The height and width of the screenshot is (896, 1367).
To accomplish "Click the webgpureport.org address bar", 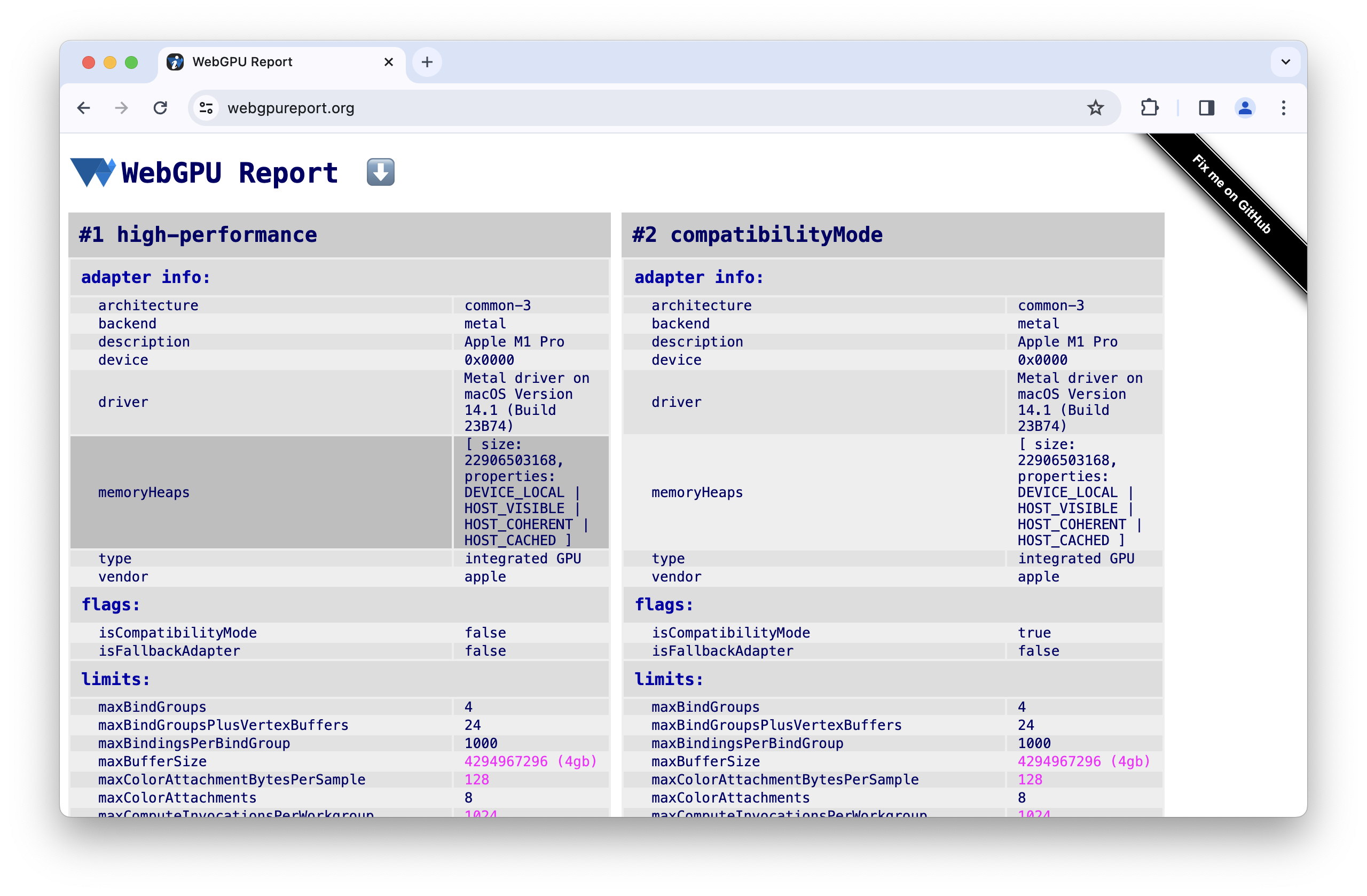I will point(291,108).
